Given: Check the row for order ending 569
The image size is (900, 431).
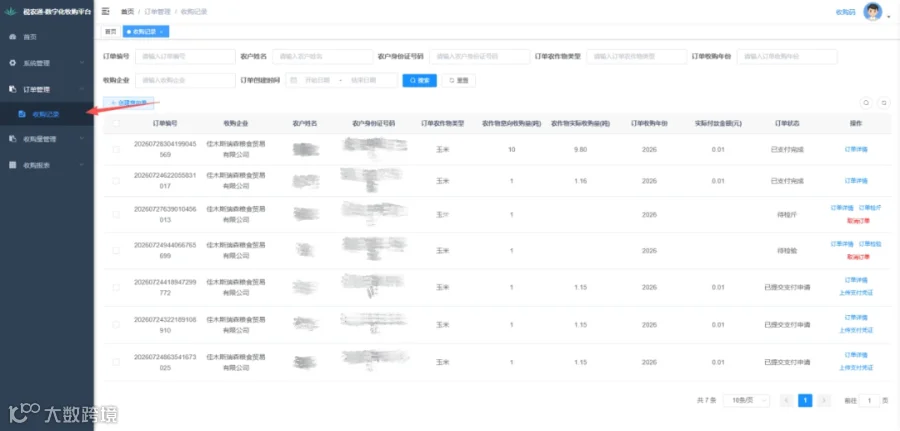Looking at the screenshot, I should pos(117,149).
